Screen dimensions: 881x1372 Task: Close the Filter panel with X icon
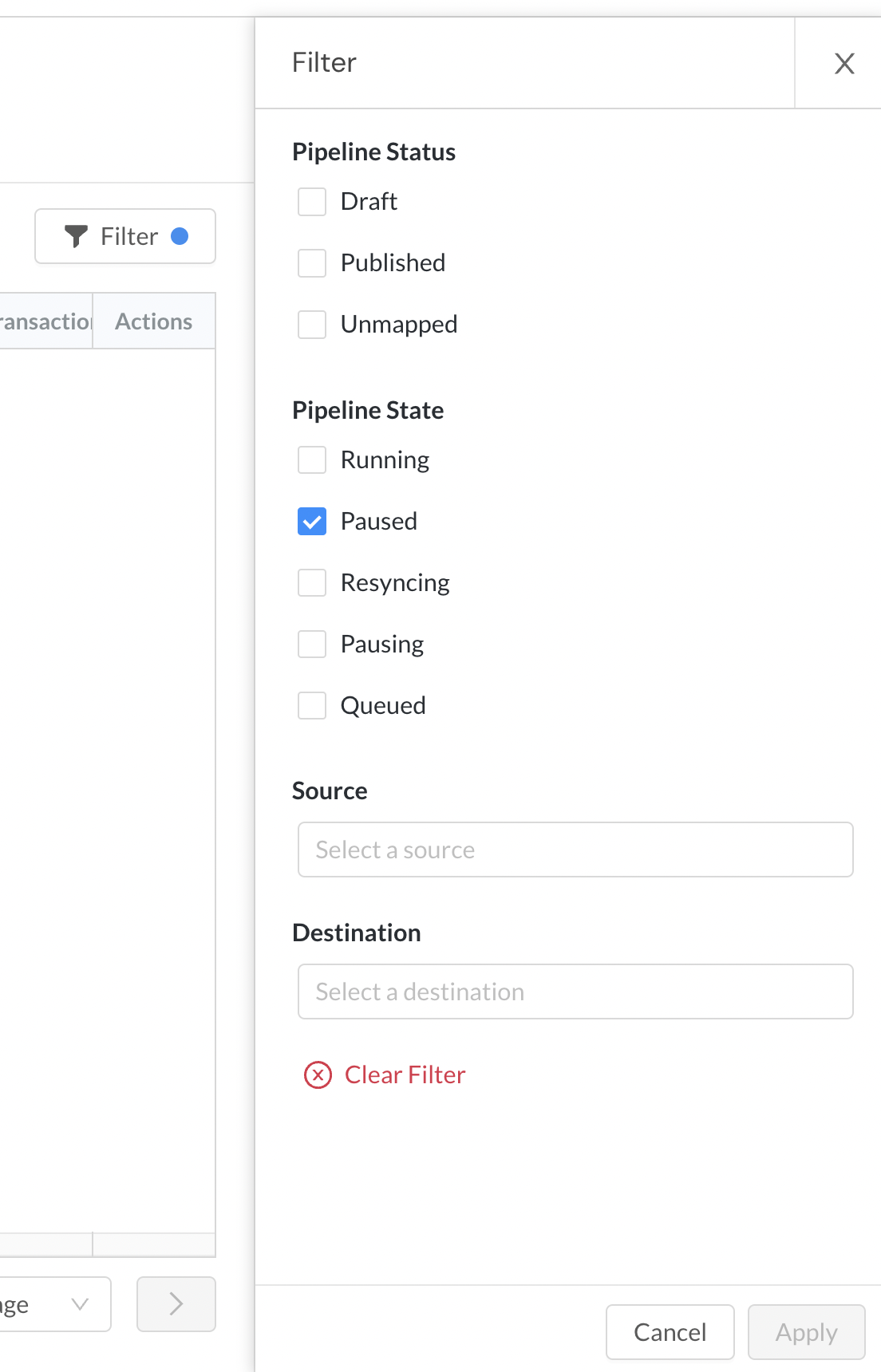pyautogui.click(x=844, y=63)
